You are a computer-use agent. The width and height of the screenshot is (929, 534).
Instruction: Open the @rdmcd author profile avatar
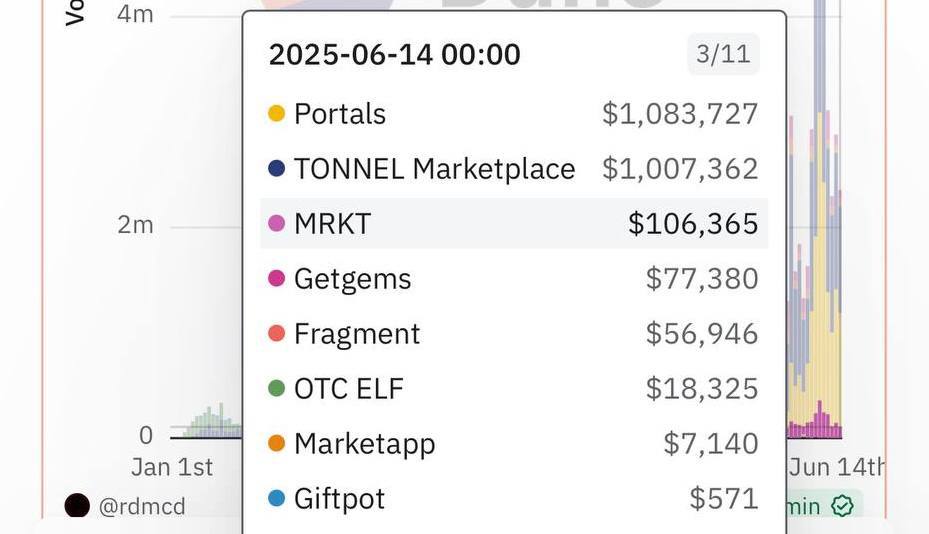point(77,506)
